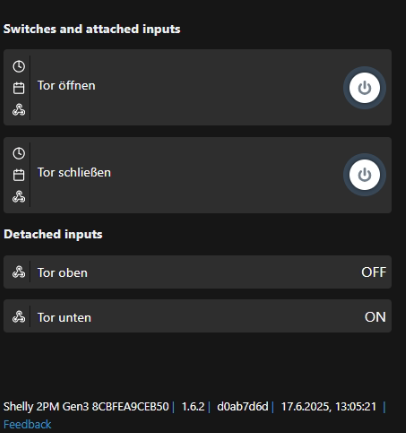Click the build hash d0ab7d6d
Viewport: 406px width, 433px height.
243,407
